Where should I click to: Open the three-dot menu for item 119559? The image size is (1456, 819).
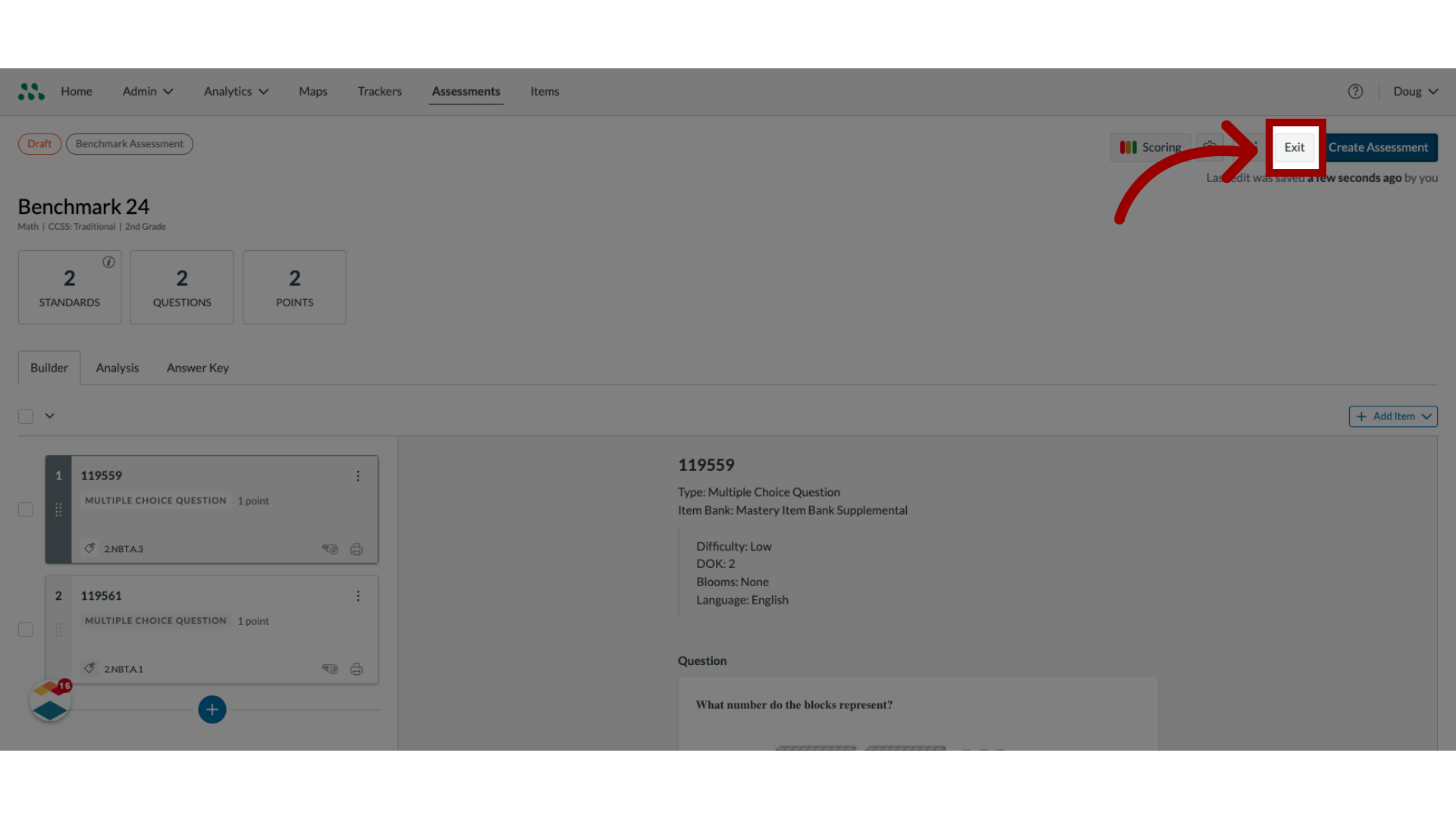[358, 475]
